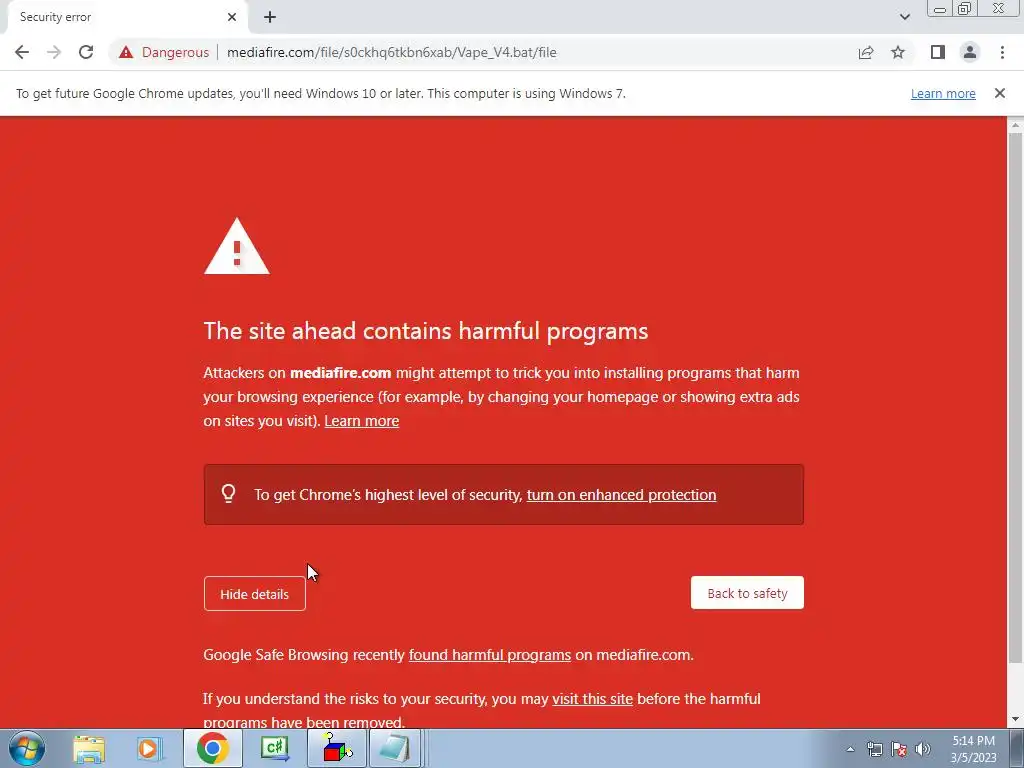
Task: Click the Chrome taskbar icon
Action: (213, 748)
